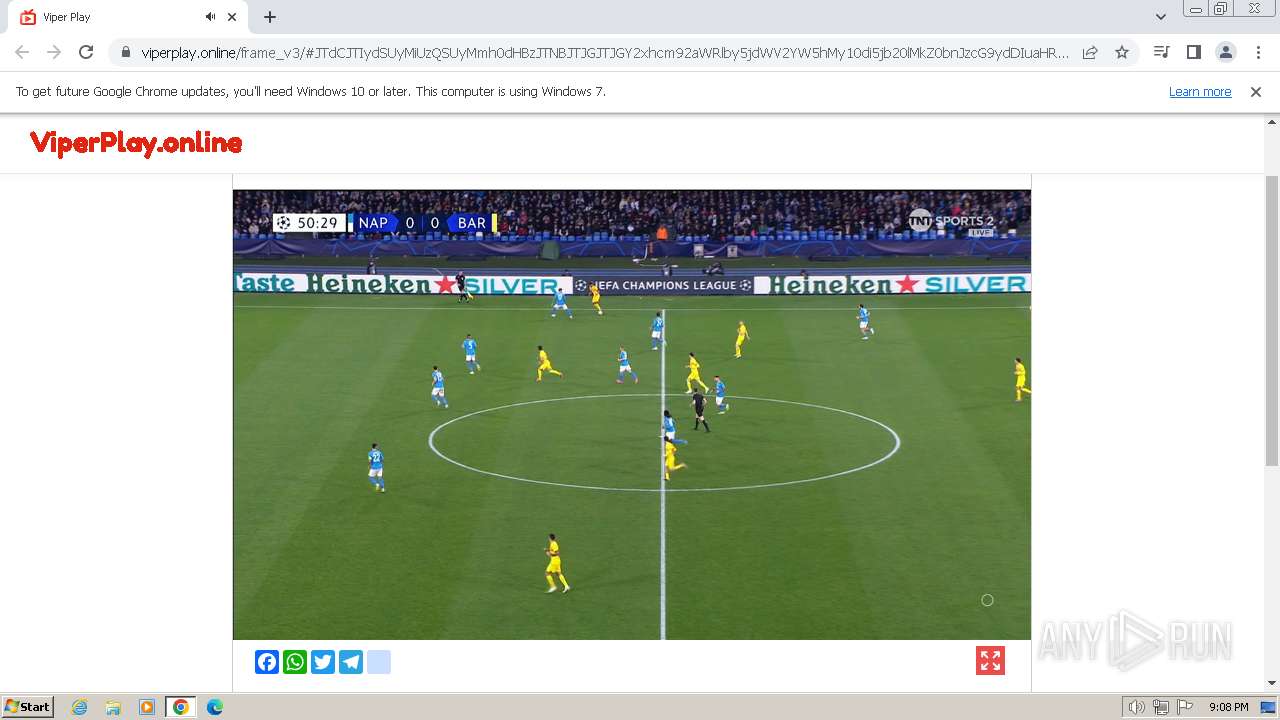Image resolution: width=1280 pixels, height=720 pixels.
Task: View site security lock information
Action: point(125,52)
